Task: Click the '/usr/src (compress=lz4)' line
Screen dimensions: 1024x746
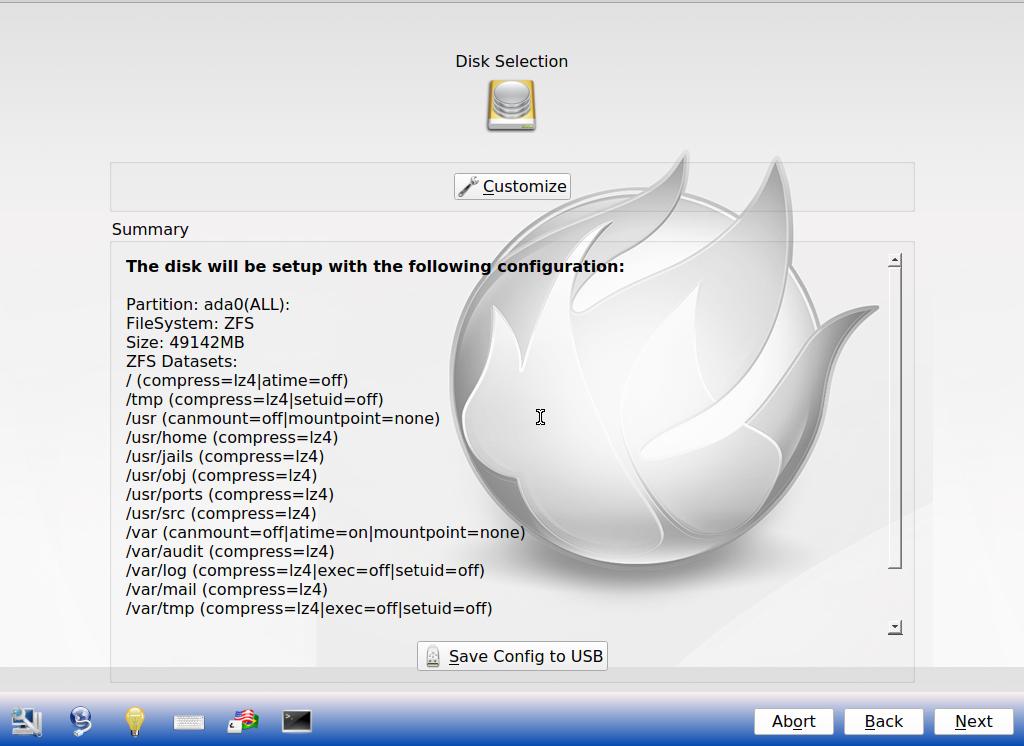Action: (x=221, y=513)
